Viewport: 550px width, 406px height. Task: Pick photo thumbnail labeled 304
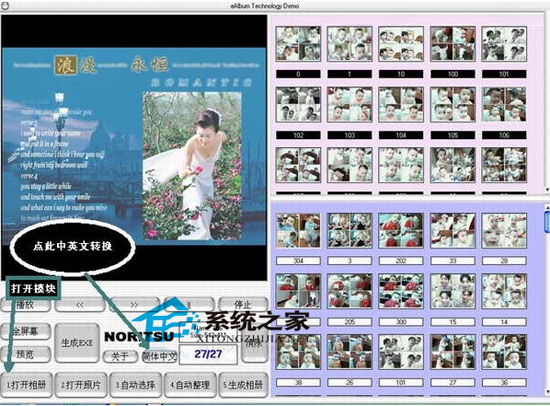[298, 231]
